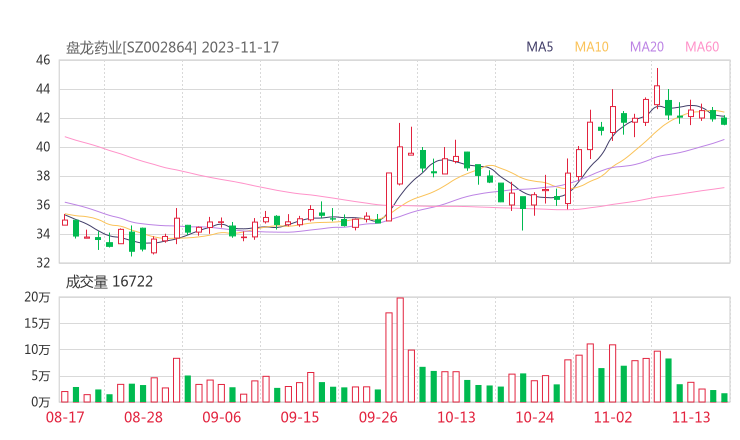The image size is (740, 440).
Task: Click the price axis value 44
Action: tap(43, 89)
